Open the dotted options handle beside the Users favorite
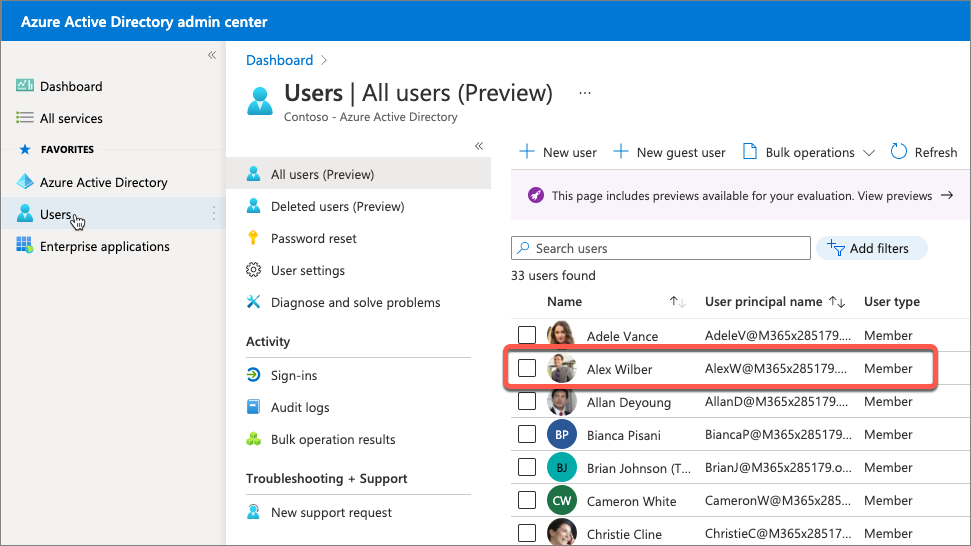The width and height of the screenshot is (971, 546). click(x=214, y=213)
